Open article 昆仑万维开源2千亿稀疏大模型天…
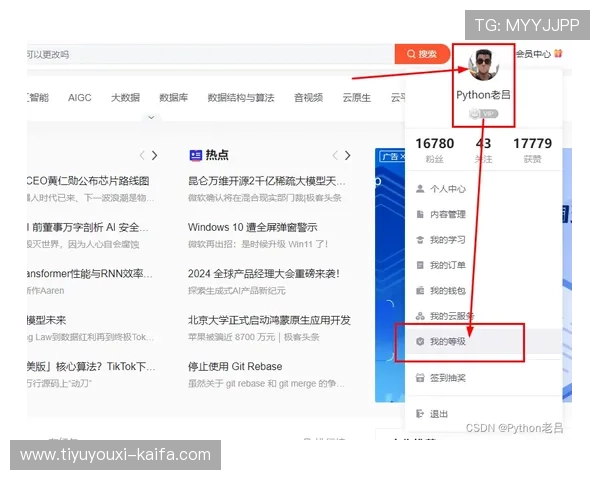Image resolution: width=600 pixels, height=480 pixels. 267,181
